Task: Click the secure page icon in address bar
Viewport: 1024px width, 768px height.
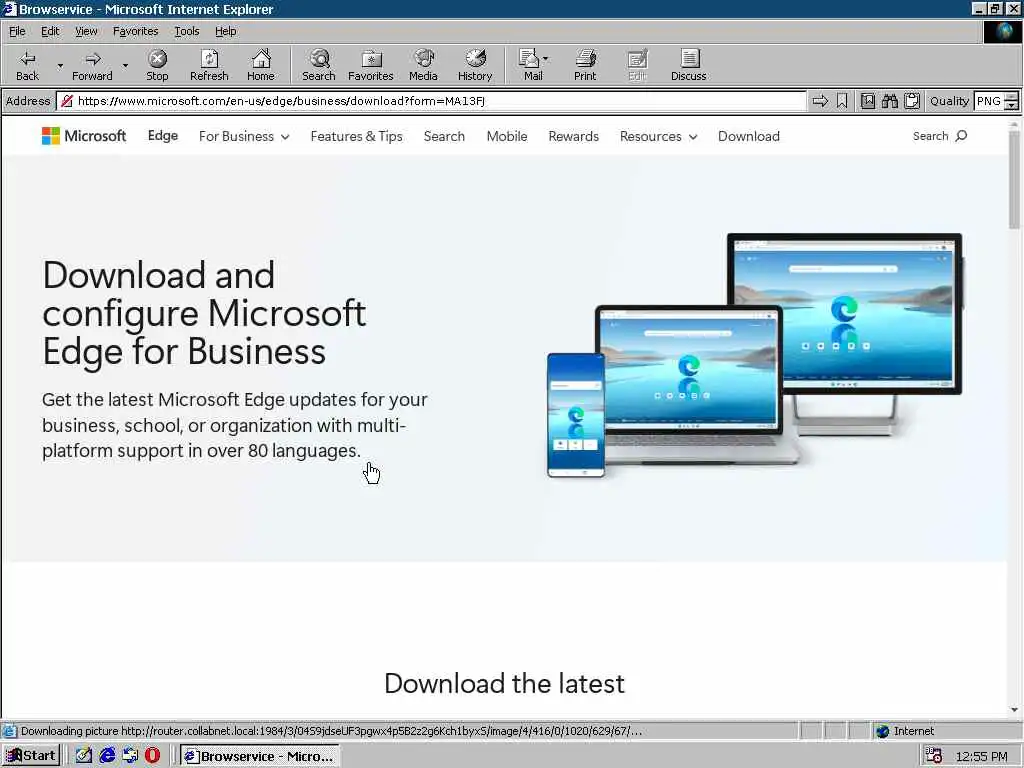Action: 66,101
